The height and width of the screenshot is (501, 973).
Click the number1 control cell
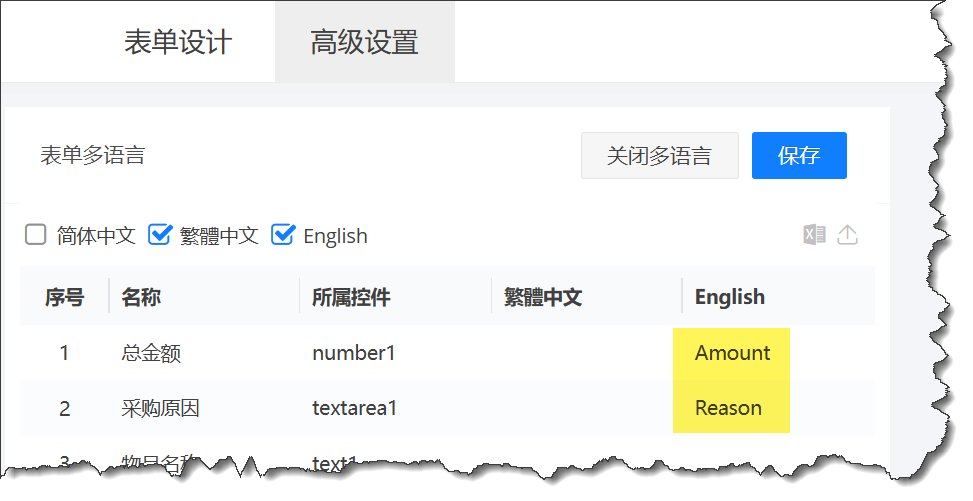(x=354, y=353)
